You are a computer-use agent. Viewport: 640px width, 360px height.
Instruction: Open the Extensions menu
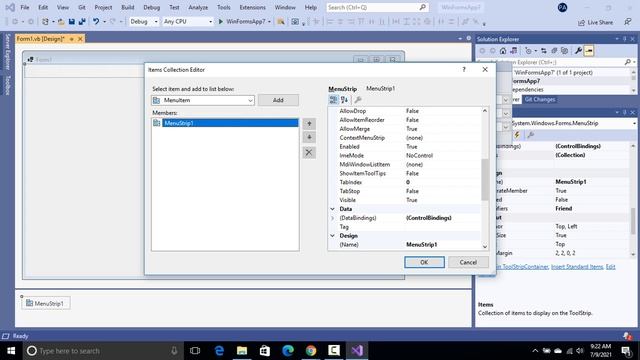(x=252, y=7)
